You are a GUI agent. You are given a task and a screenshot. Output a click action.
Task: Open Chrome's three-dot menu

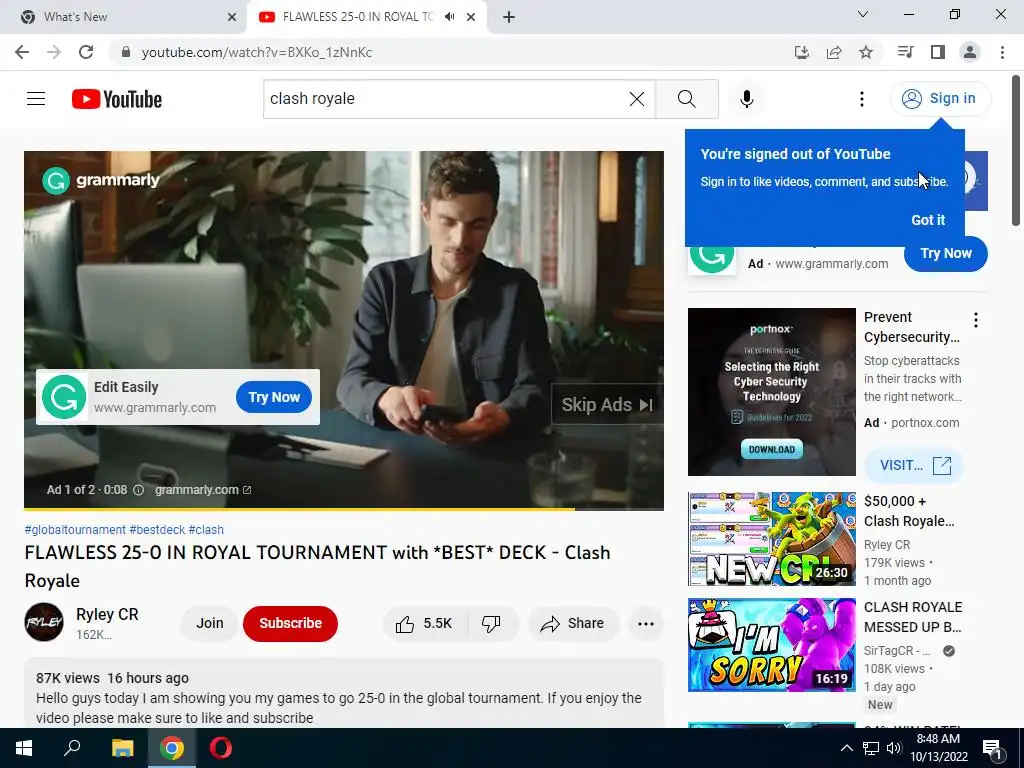tap(1002, 52)
